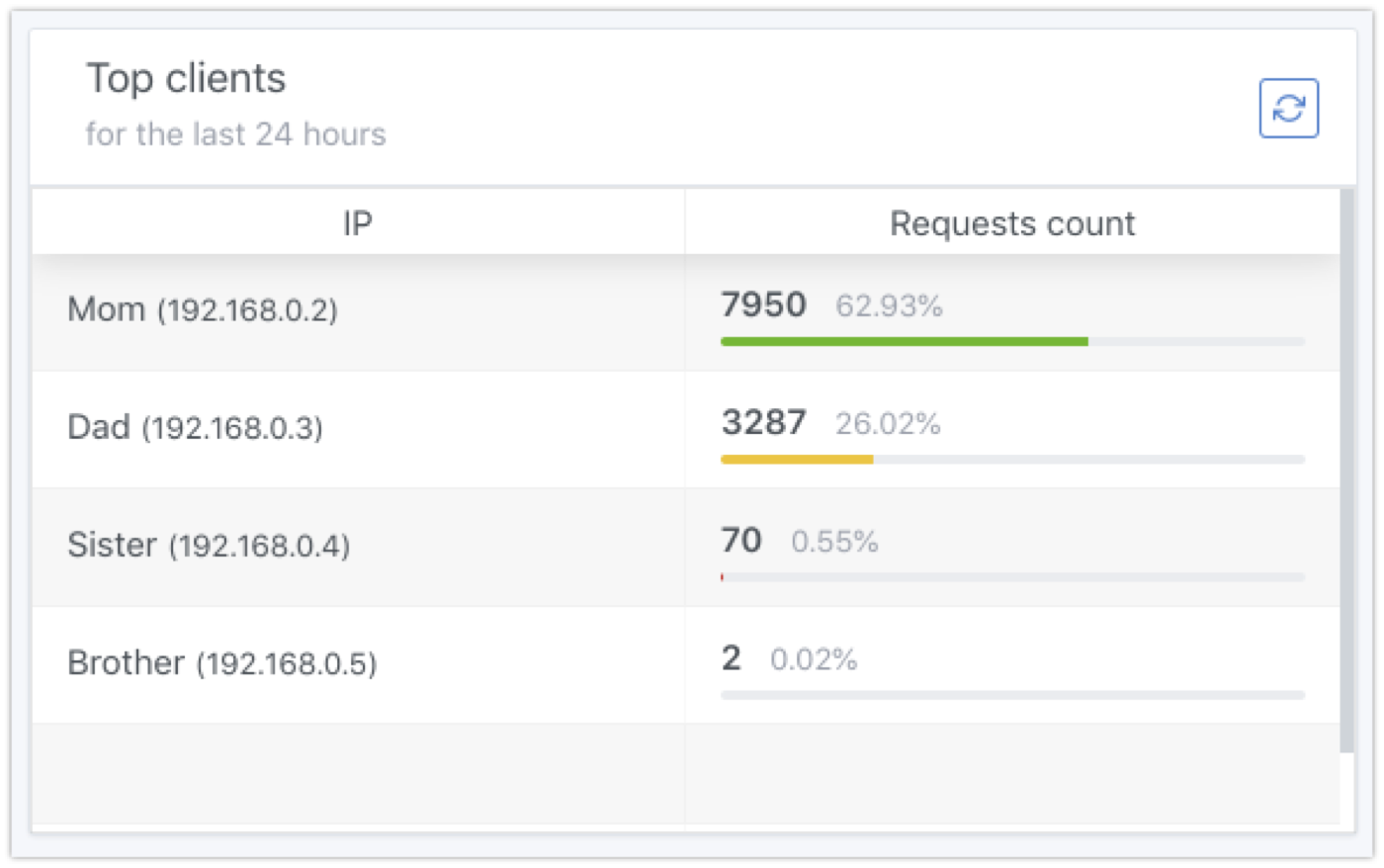Click the 70 requests count value
This screenshot has width=1384, height=868.
tap(741, 540)
